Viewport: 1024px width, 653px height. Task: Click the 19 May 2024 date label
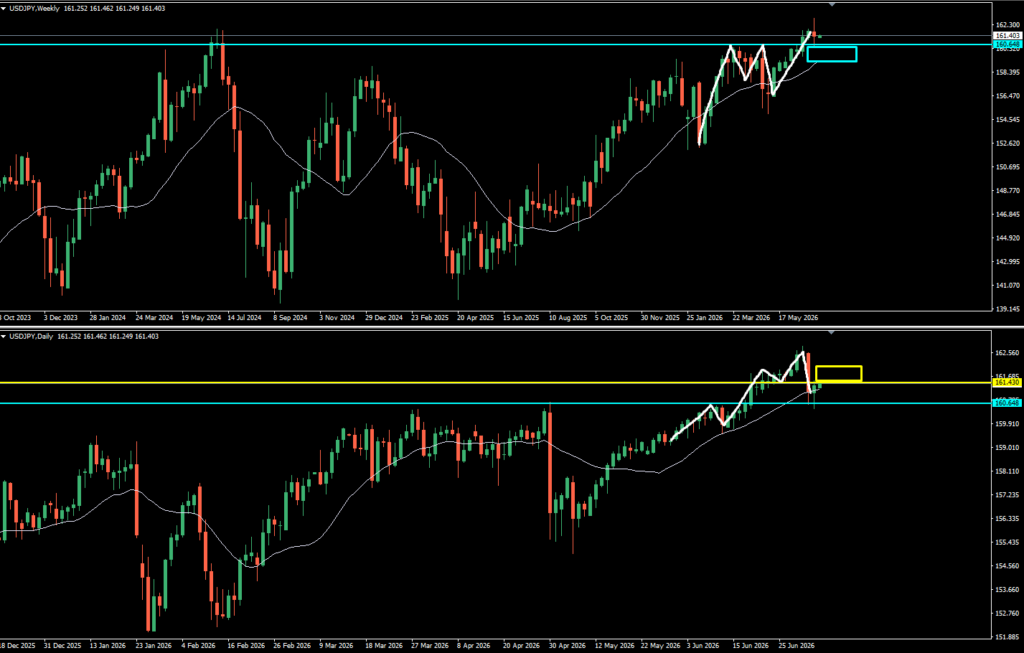coord(201,318)
